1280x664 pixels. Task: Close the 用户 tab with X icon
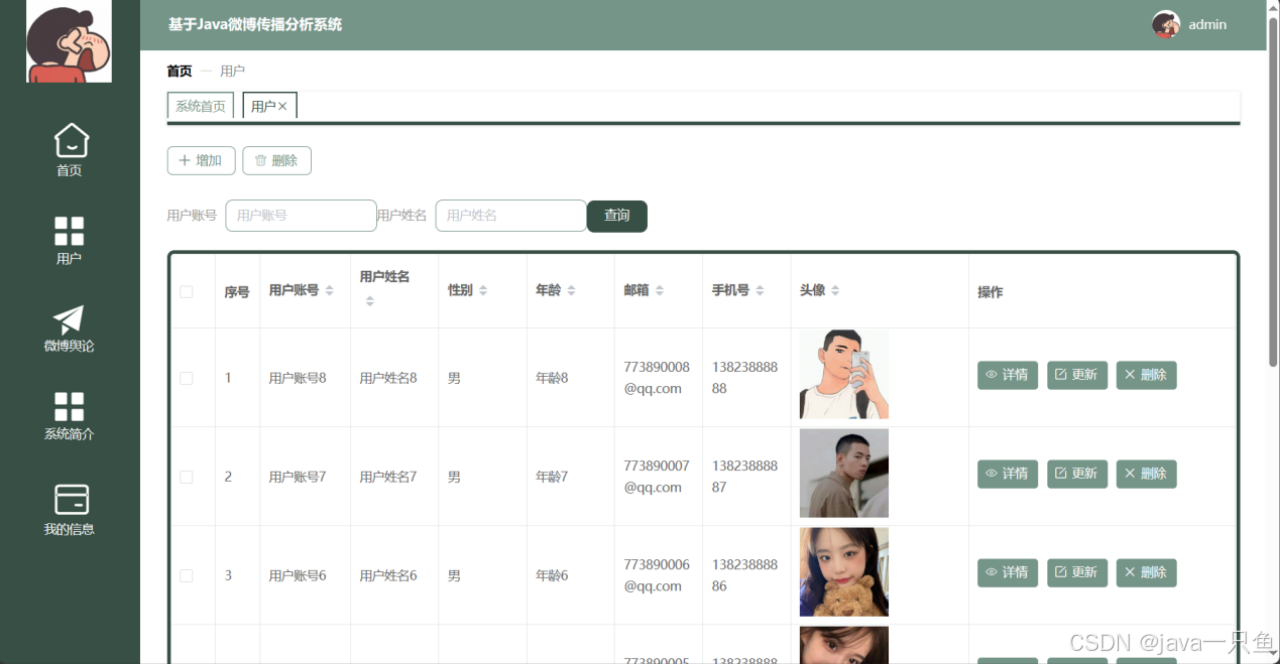pos(283,106)
